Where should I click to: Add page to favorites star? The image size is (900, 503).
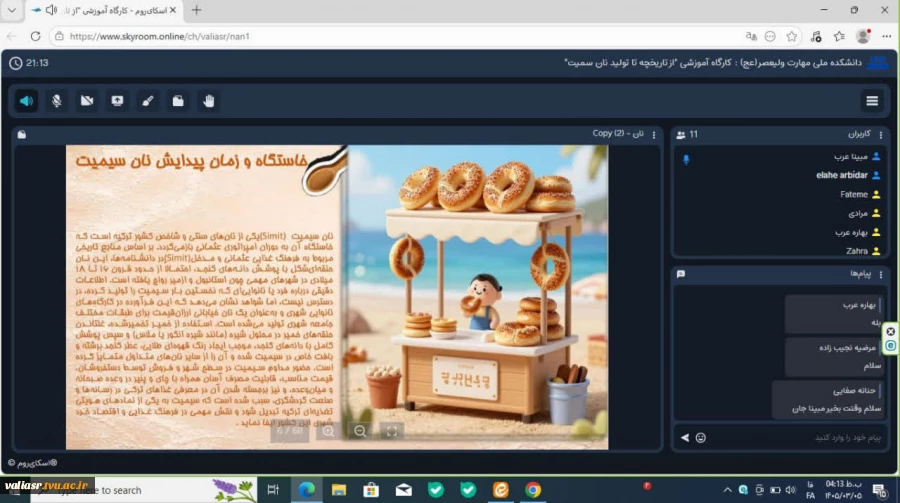pyautogui.click(x=792, y=36)
